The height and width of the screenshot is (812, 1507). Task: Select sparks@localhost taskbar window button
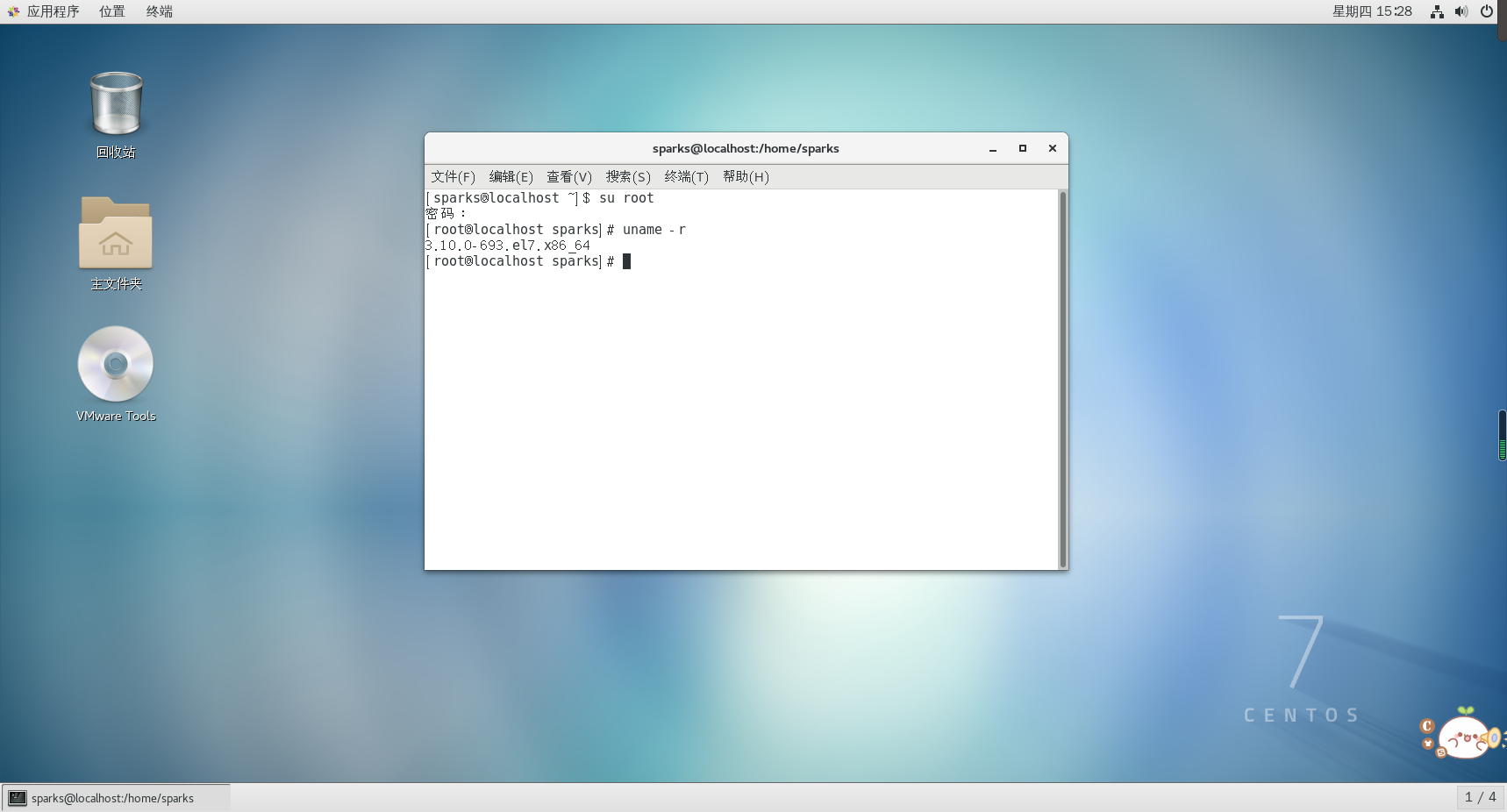click(x=116, y=798)
